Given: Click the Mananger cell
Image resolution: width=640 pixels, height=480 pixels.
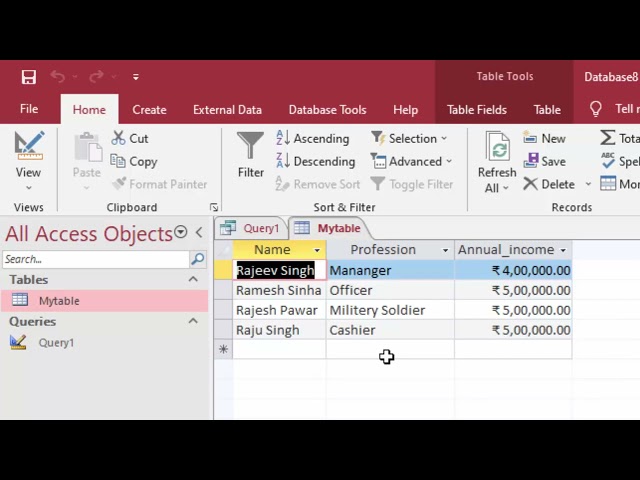Looking at the screenshot, I should (390, 270).
